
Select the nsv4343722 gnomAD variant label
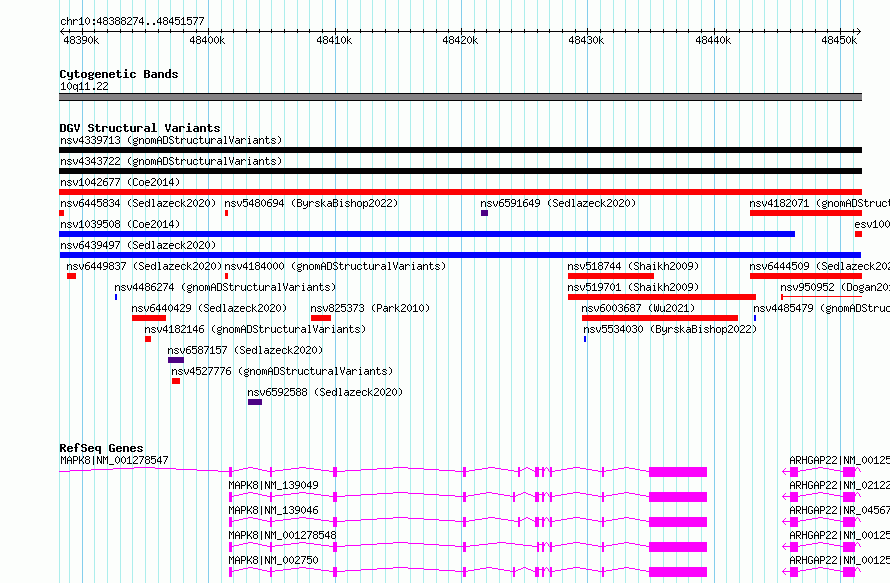point(171,161)
